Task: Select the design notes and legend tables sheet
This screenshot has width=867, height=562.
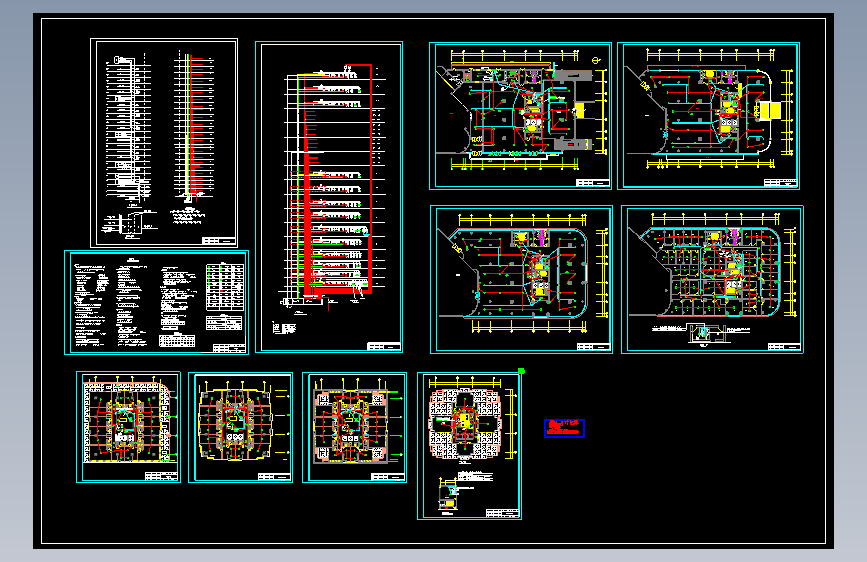Action: (x=156, y=303)
